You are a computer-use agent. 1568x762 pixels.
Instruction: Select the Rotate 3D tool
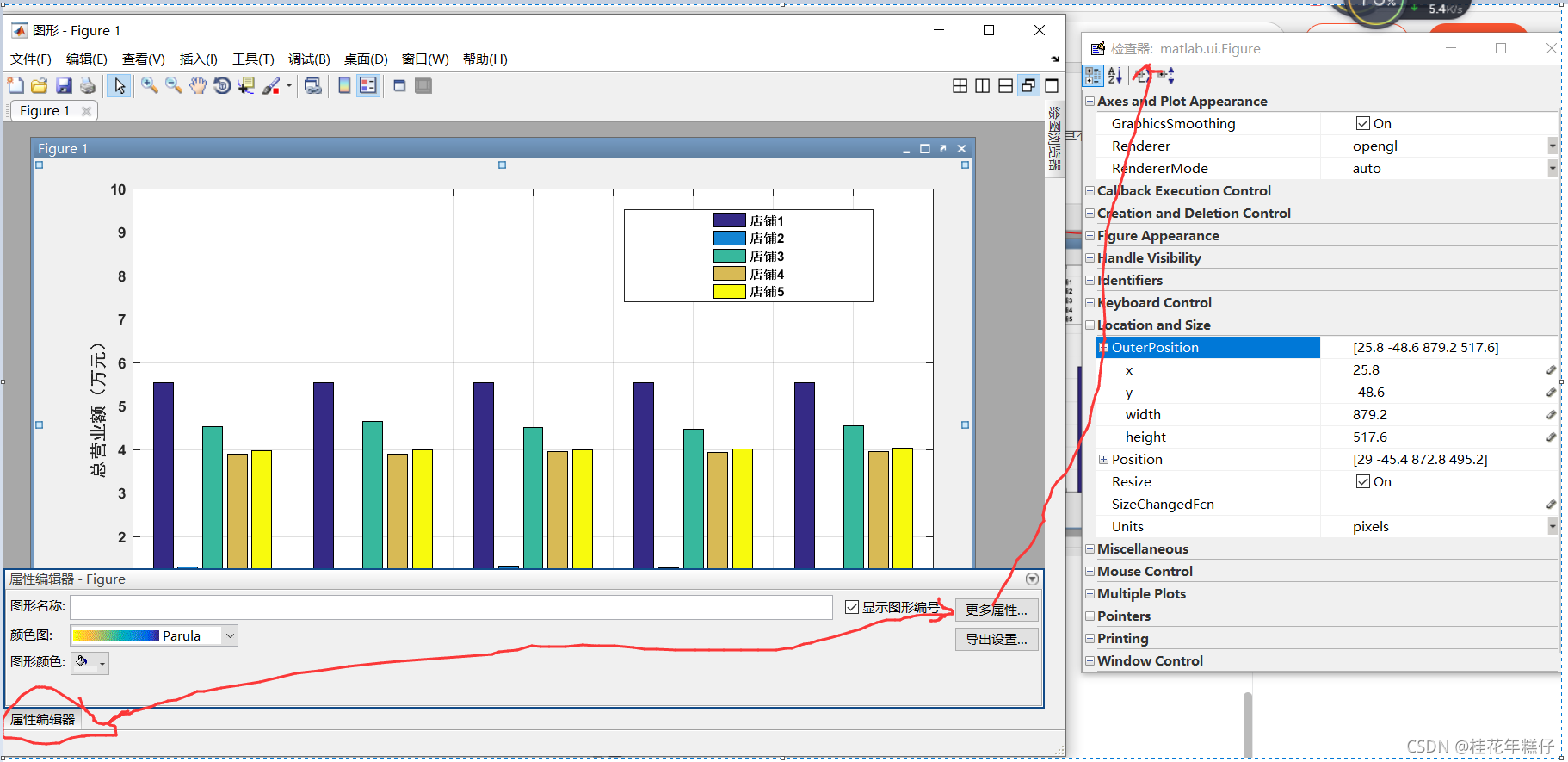coord(222,85)
